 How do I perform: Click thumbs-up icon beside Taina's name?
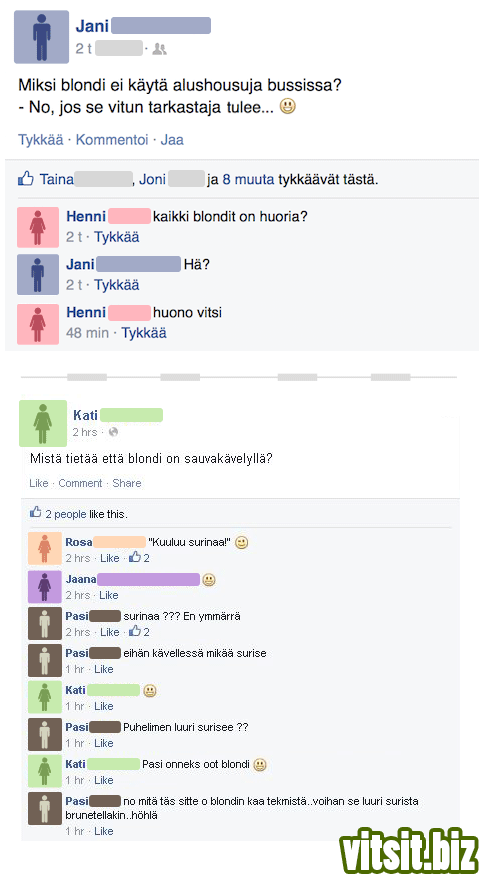click(26, 179)
